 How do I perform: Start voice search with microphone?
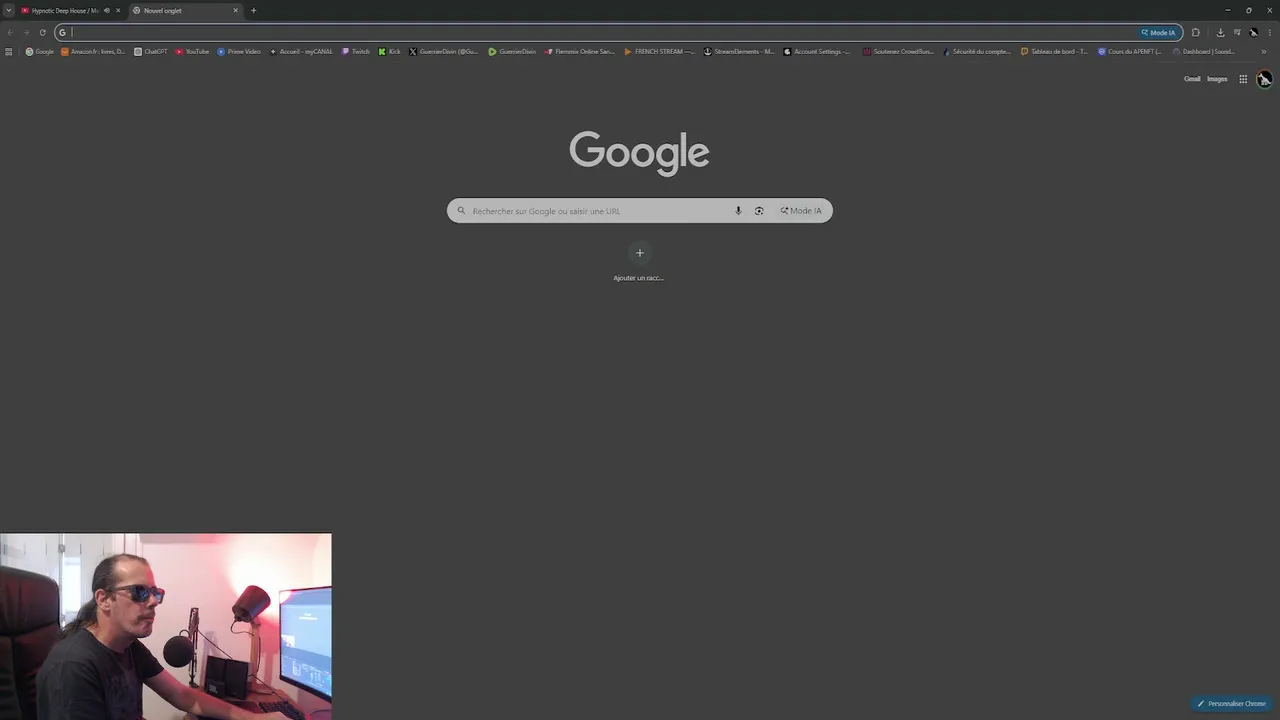click(738, 211)
